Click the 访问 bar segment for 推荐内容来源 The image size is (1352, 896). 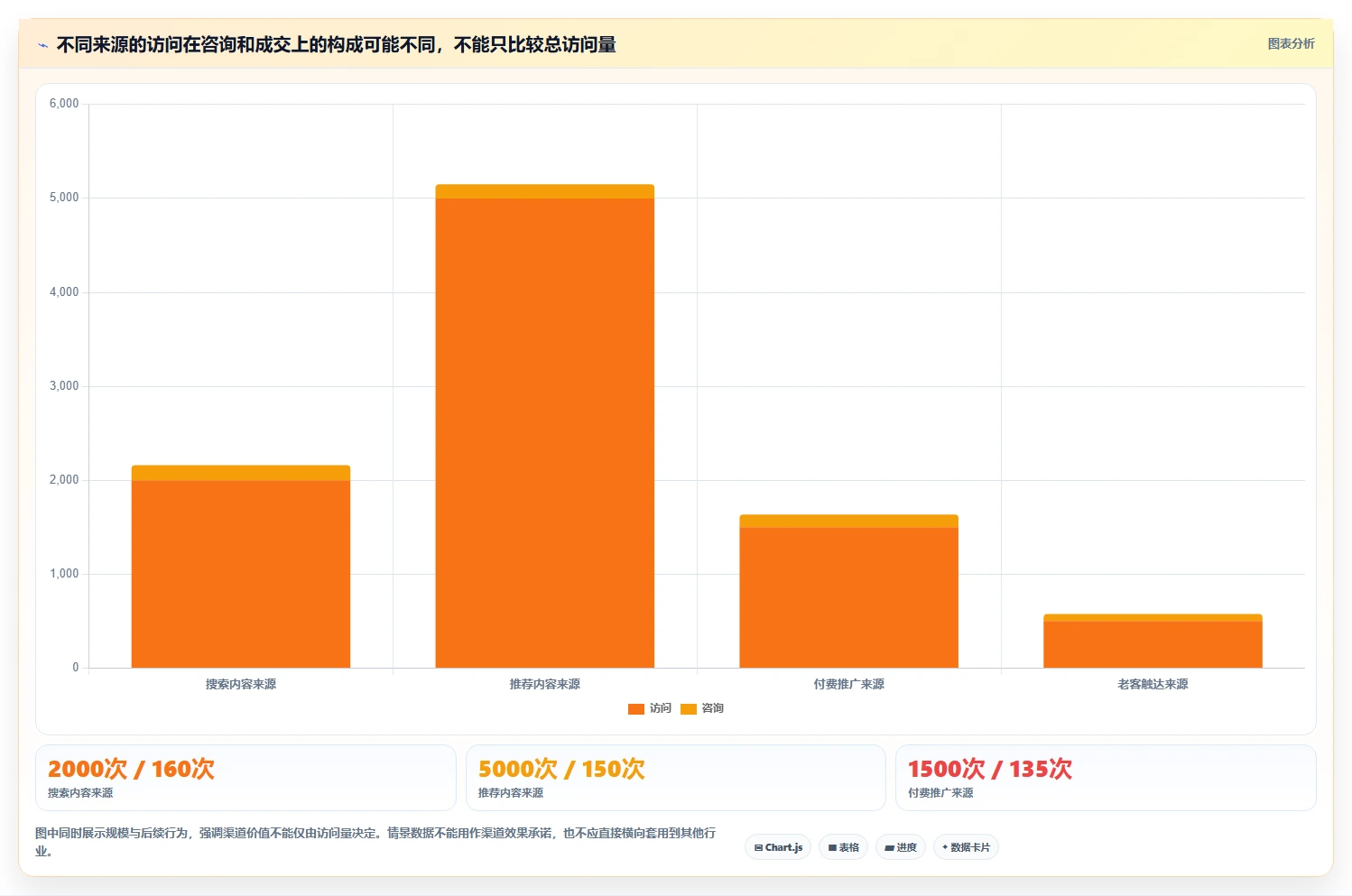coord(545,433)
